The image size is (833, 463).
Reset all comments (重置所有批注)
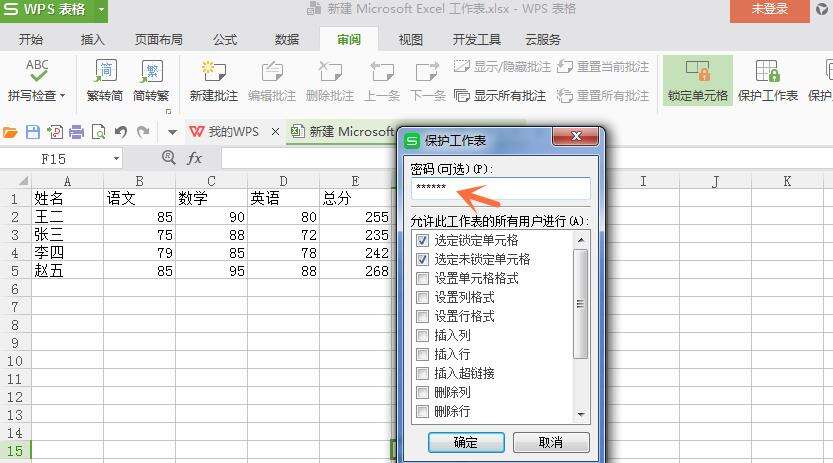(x=602, y=96)
